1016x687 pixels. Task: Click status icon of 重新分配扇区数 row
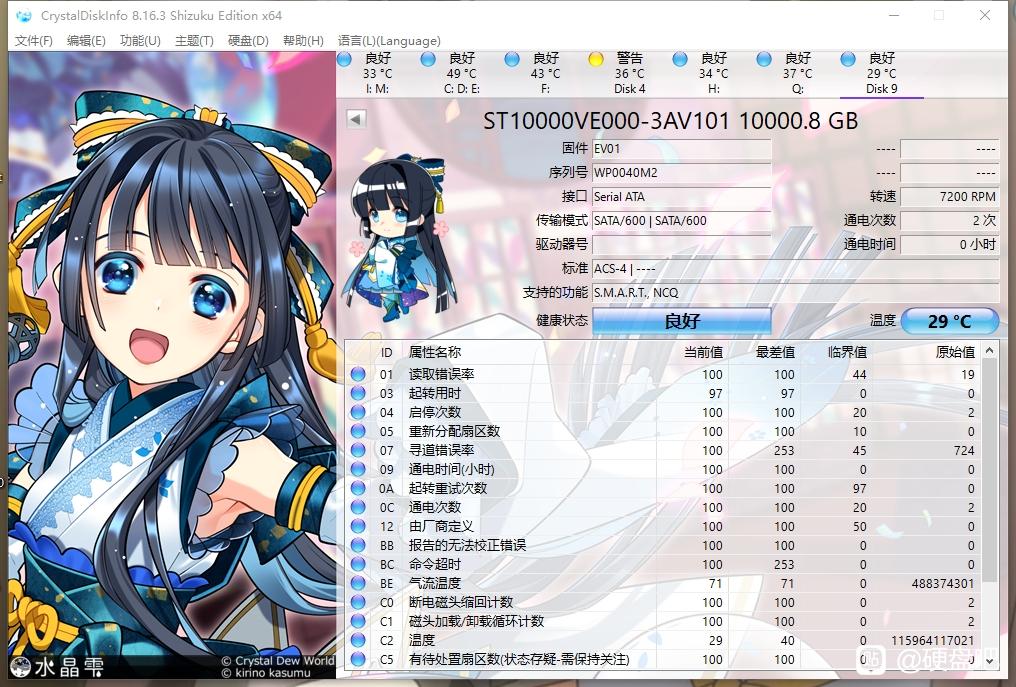358,431
